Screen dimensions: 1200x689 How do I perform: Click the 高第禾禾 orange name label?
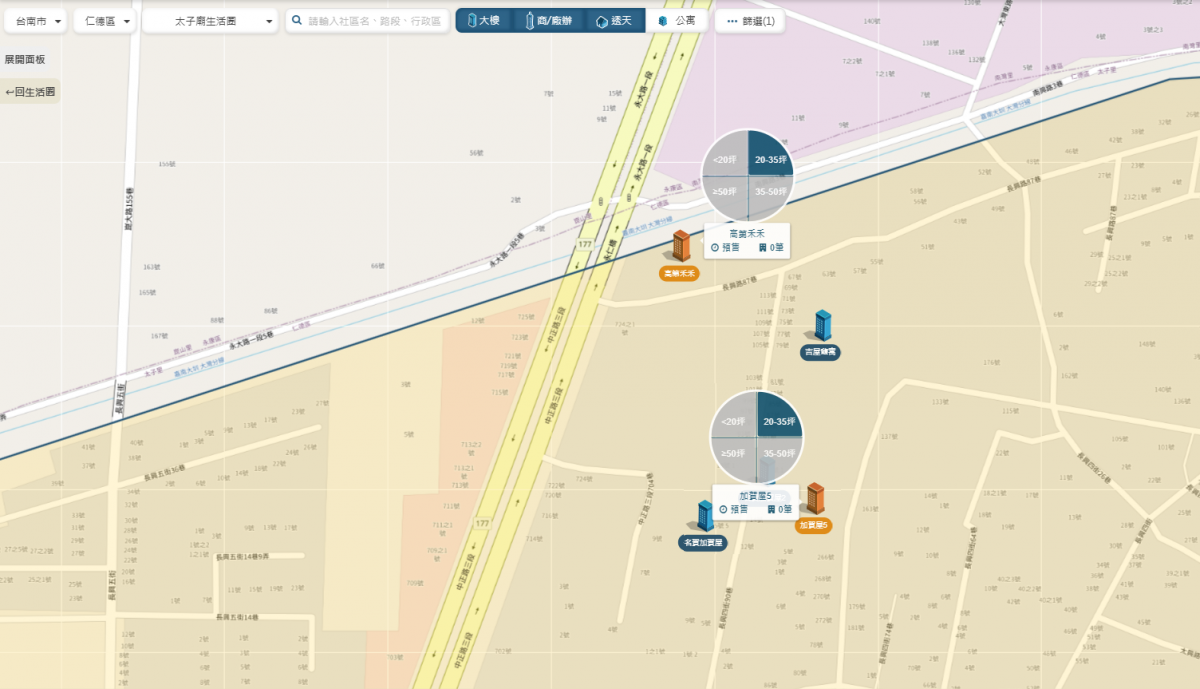click(679, 273)
